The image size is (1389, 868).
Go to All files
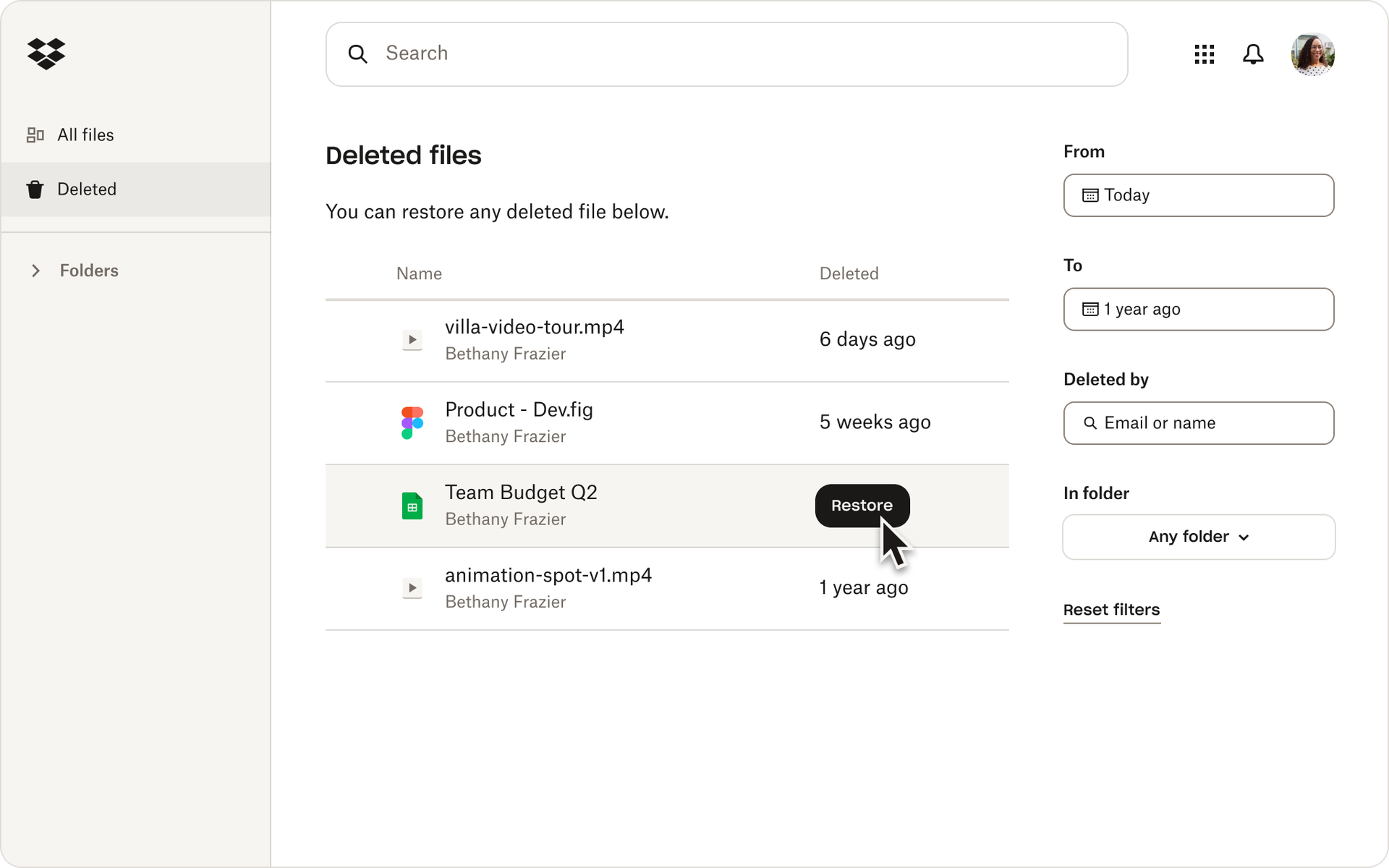click(85, 135)
